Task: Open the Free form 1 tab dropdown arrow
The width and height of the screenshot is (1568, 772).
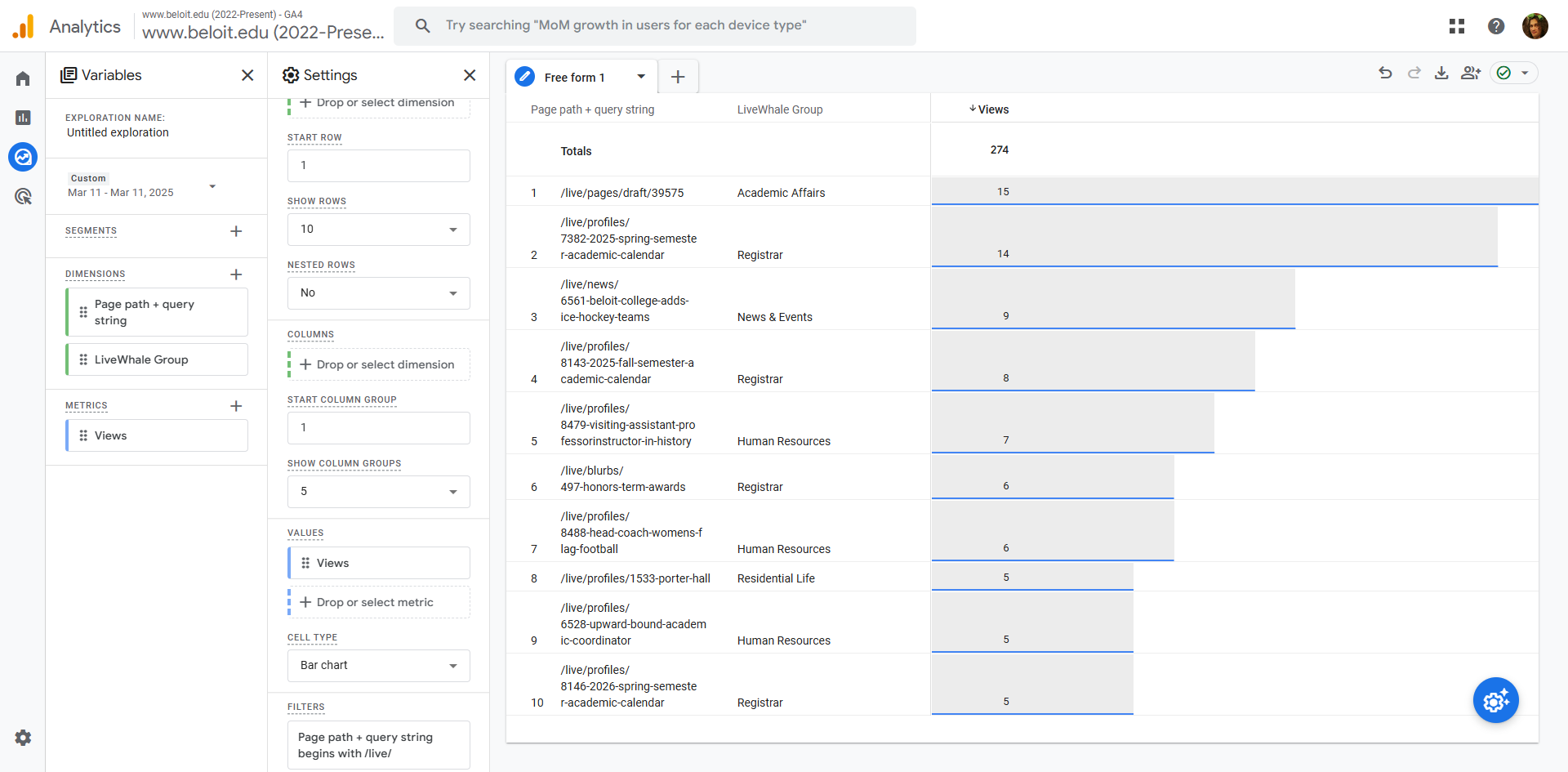Action: (641, 77)
